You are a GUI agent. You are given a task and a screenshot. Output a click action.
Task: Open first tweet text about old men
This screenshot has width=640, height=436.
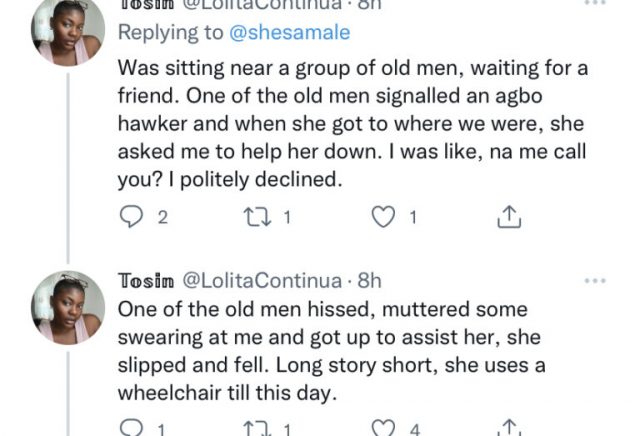[330, 124]
